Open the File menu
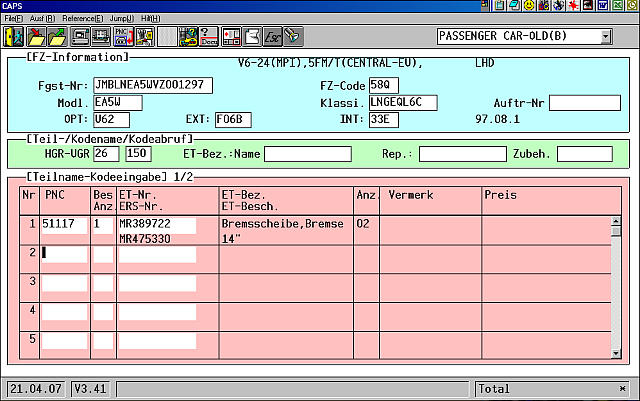Viewport: 640px width, 401px height. click(x=13, y=19)
